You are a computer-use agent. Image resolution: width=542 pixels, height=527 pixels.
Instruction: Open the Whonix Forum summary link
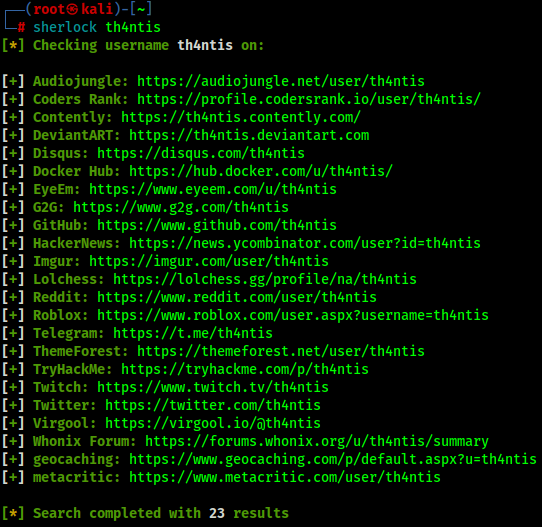(x=317, y=441)
